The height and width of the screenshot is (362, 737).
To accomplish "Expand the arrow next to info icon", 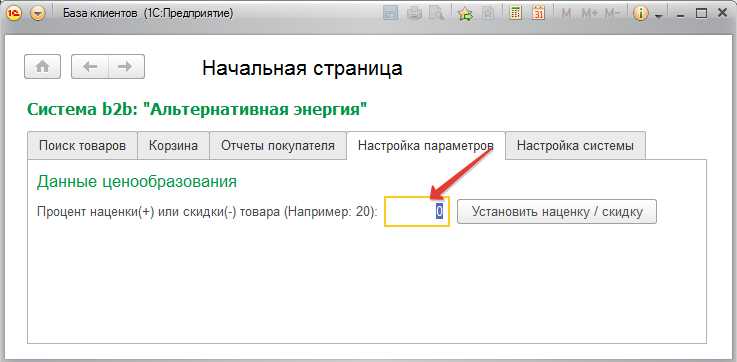I will (x=659, y=16).
